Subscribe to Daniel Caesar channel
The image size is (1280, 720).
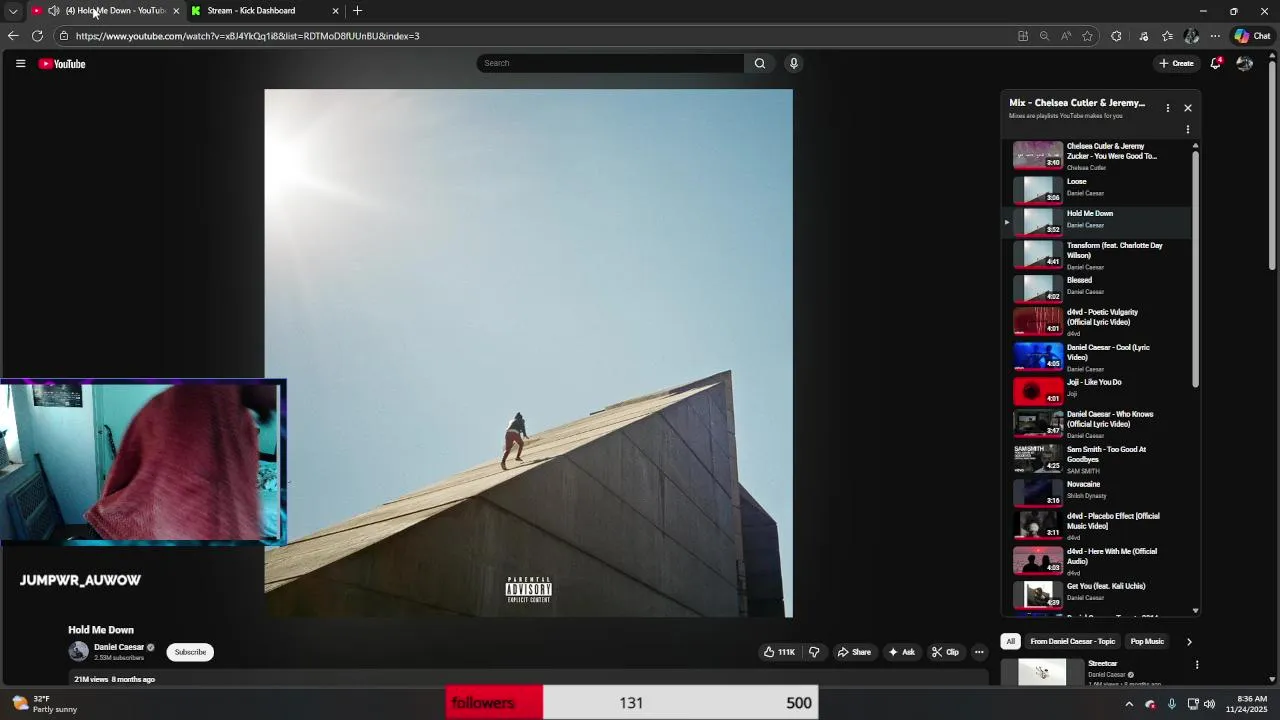(190, 652)
